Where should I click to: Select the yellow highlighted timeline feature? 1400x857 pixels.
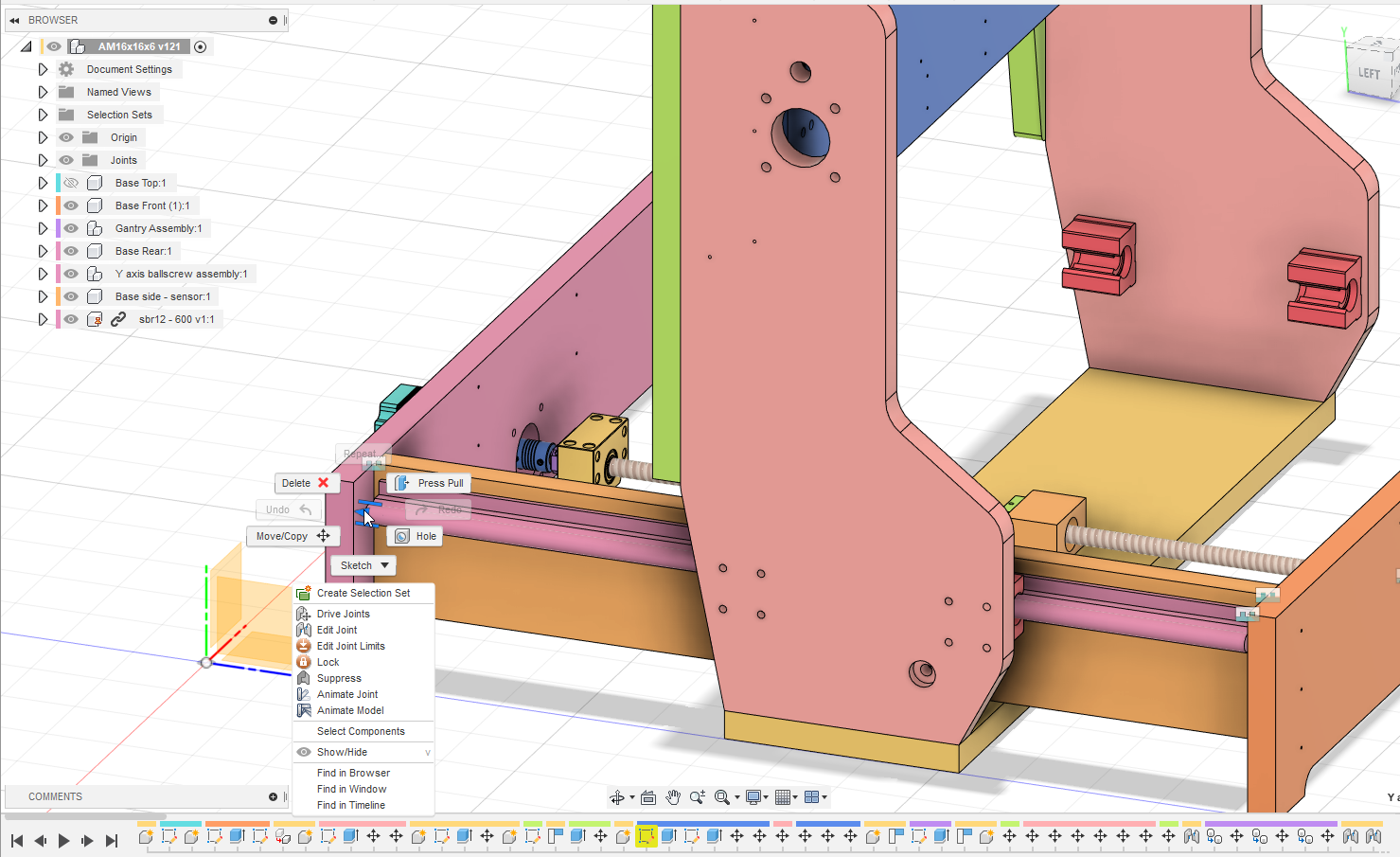(x=647, y=836)
